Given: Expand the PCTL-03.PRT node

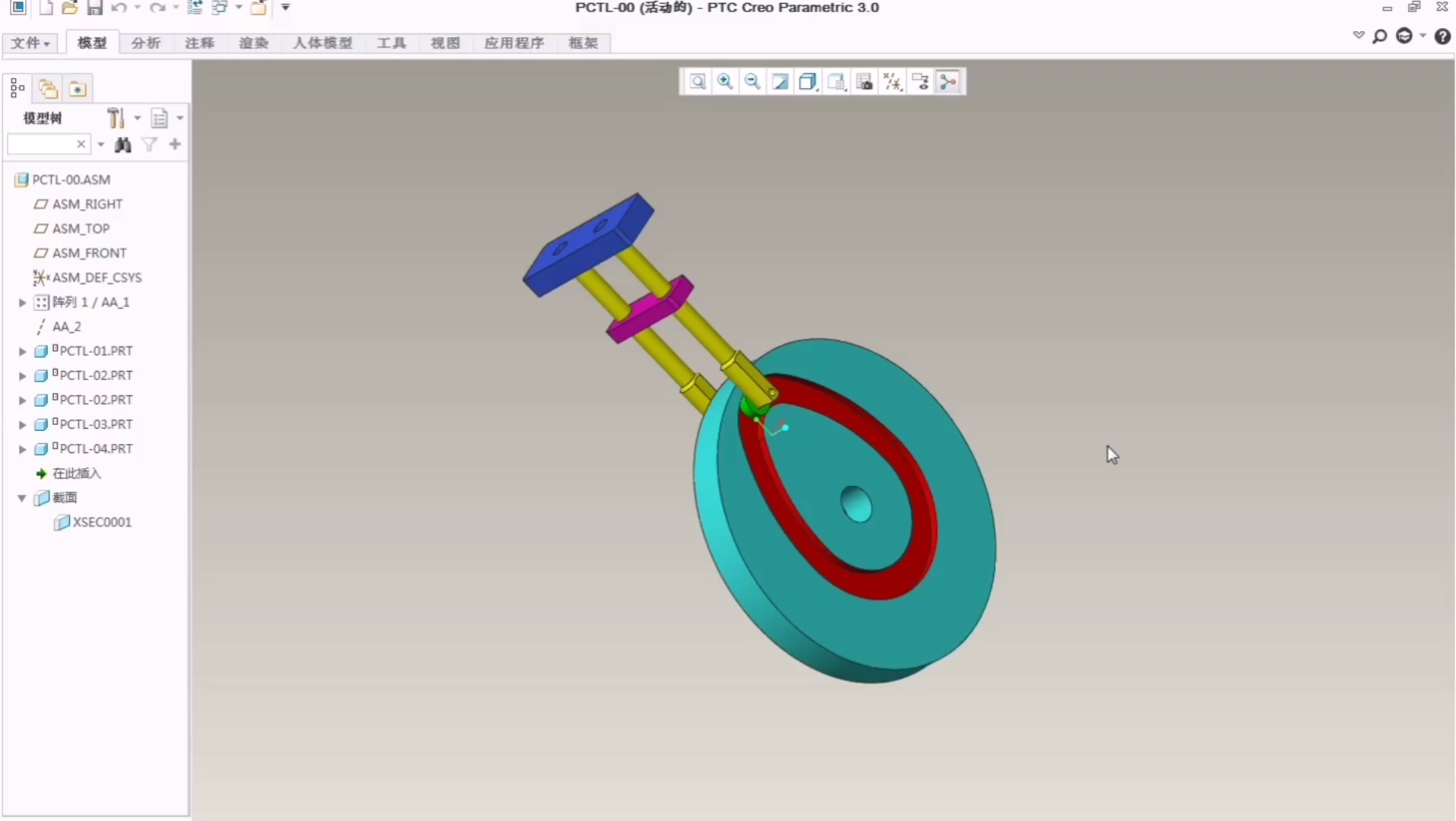Looking at the screenshot, I should 23,424.
